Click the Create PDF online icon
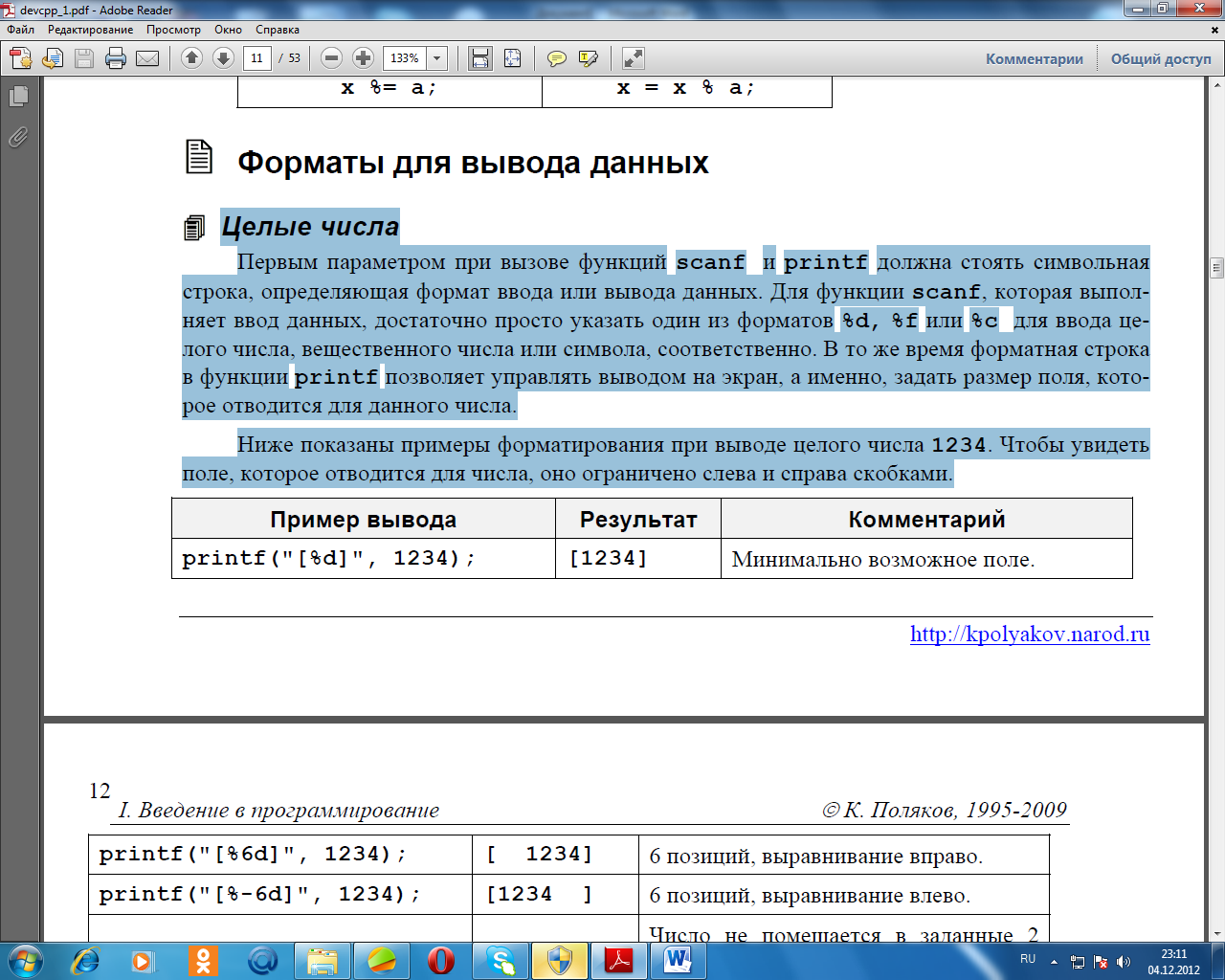This screenshot has width=1225, height=980. click(x=20, y=58)
